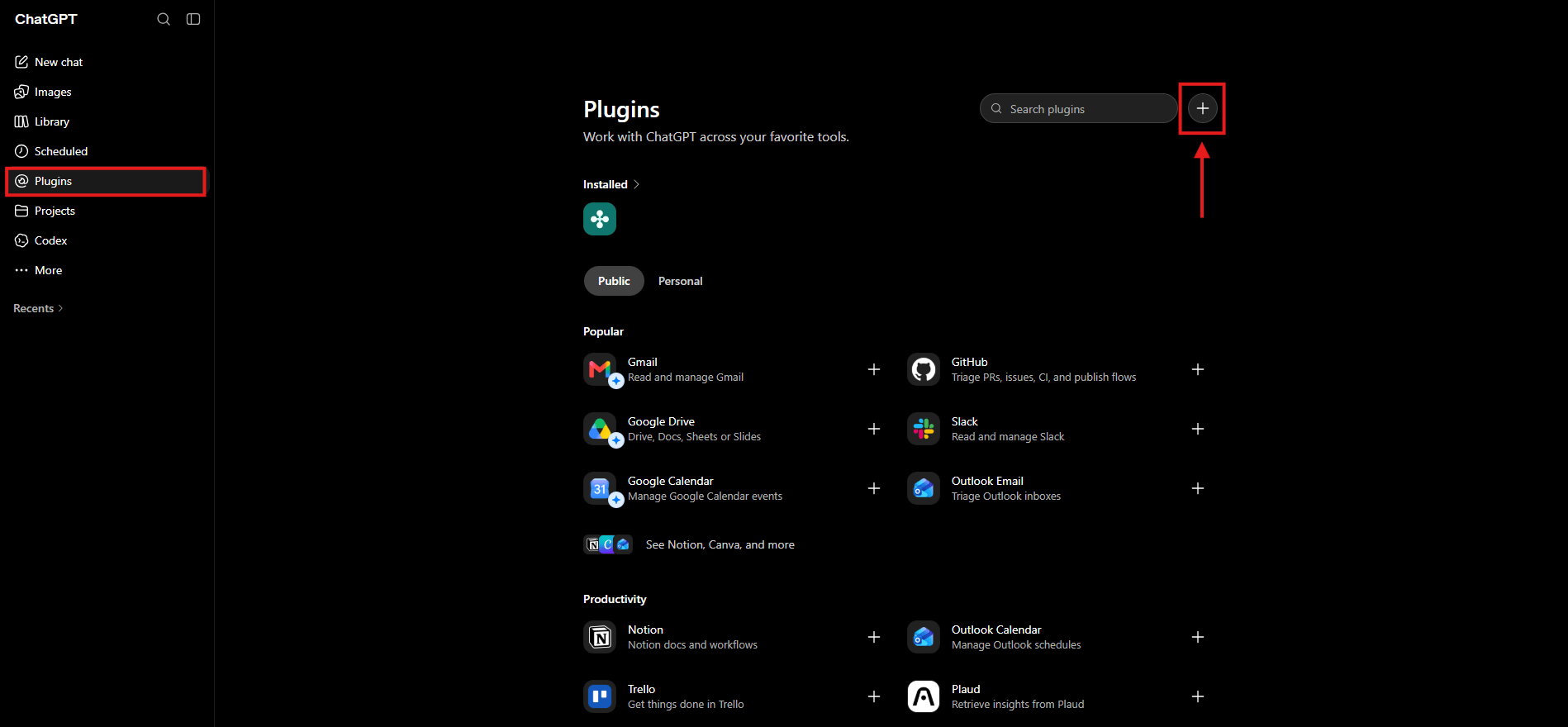Click 'Triage PRs, issues, CI, and publish flows'
Screen dimensions: 1568x727
click(x=1043, y=378)
